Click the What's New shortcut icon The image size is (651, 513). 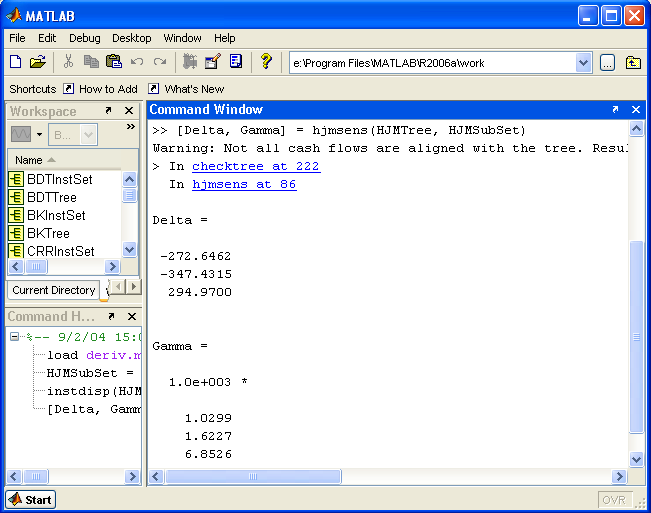(x=154, y=89)
